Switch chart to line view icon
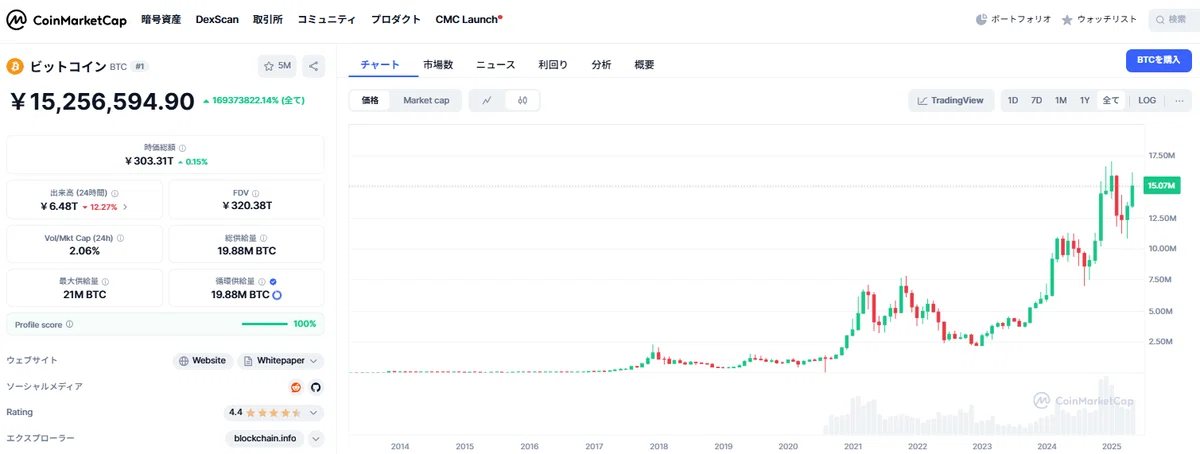The height and width of the screenshot is (454, 1200). click(x=487, y=100)
